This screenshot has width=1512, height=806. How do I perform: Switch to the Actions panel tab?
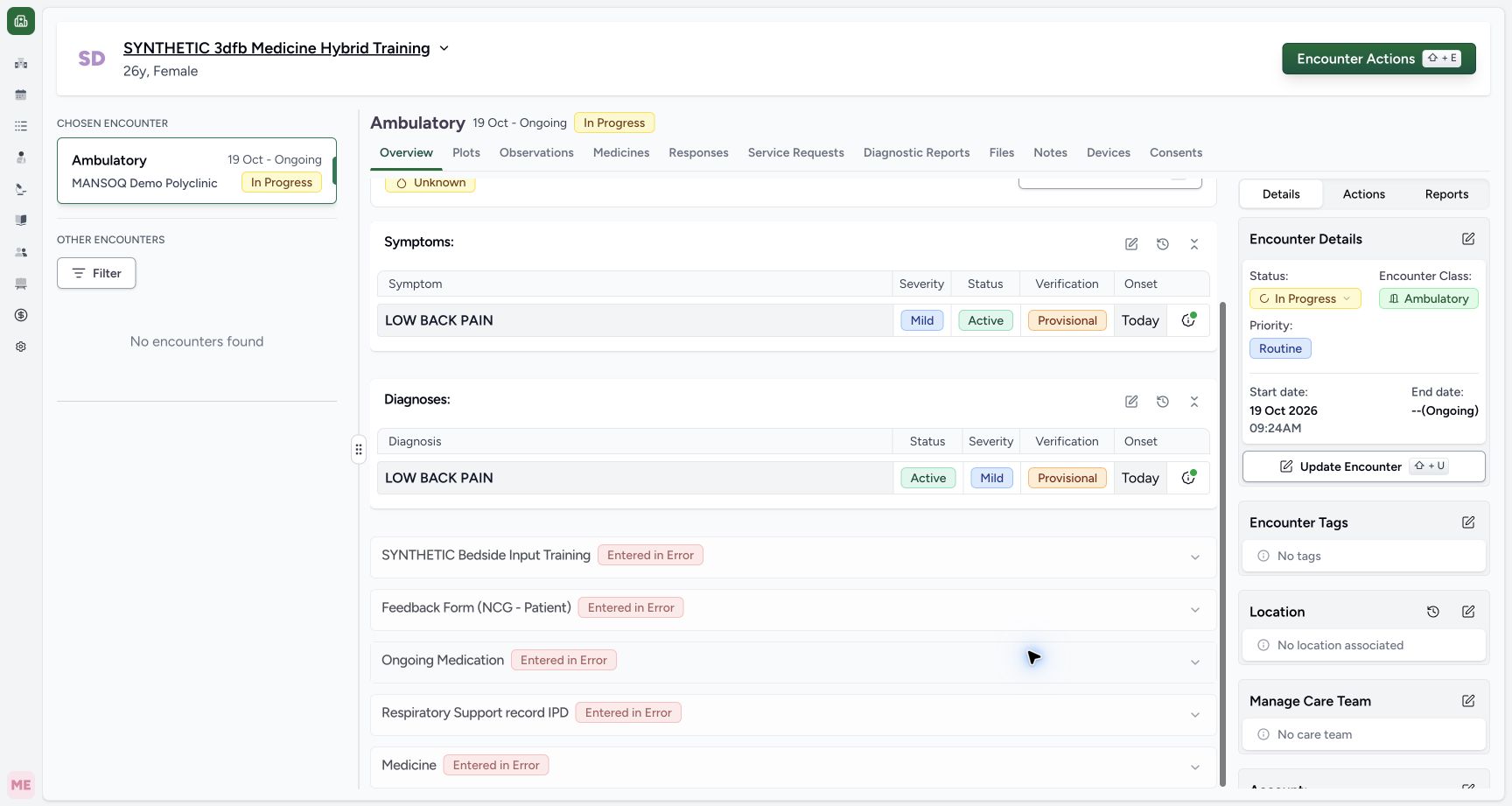[x=1364, y=194]
